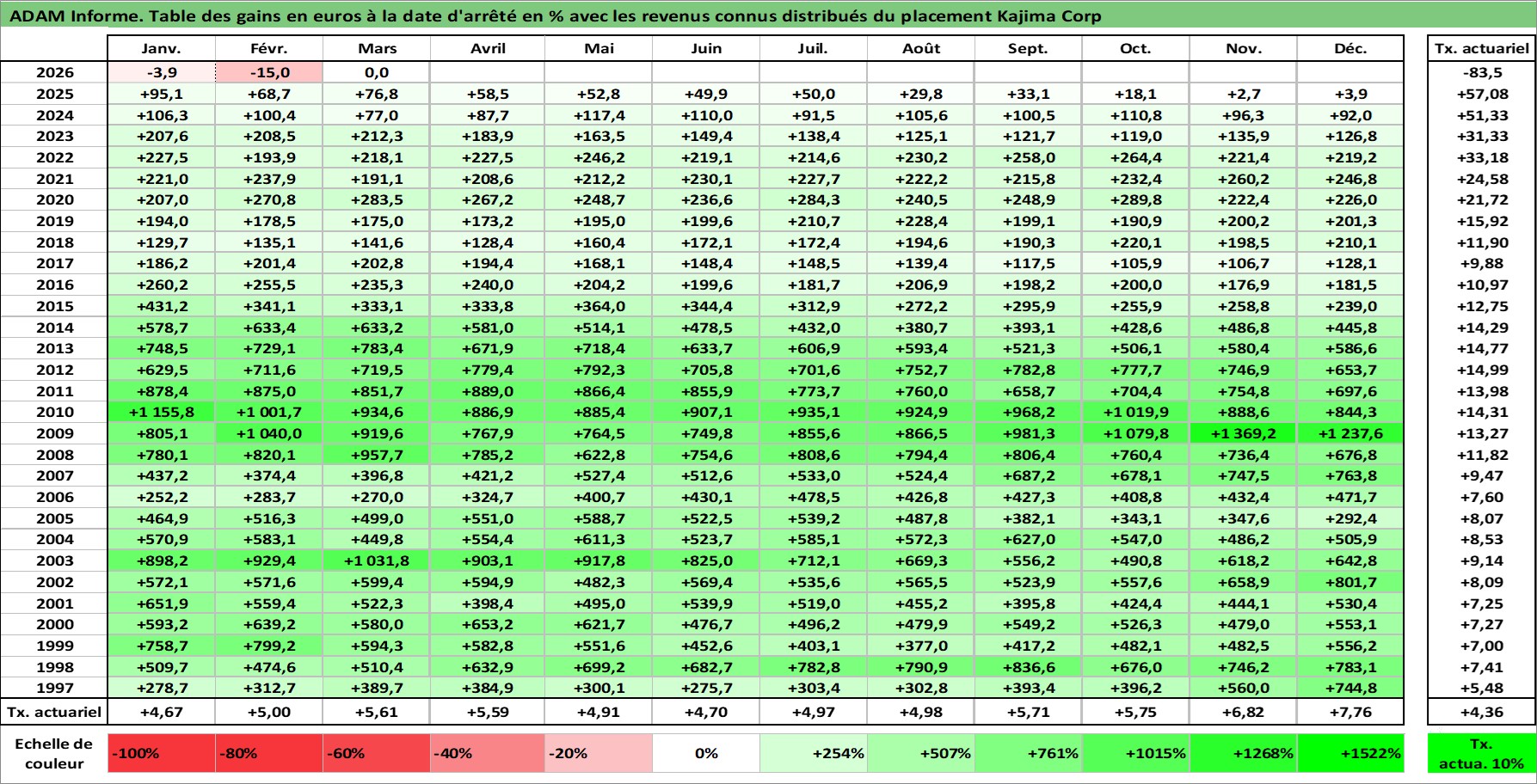The height and width of the screenshot is (784, 1537).
Task: Click the 1997 row label
Action: pyautogui.click(x=54, y=688)
